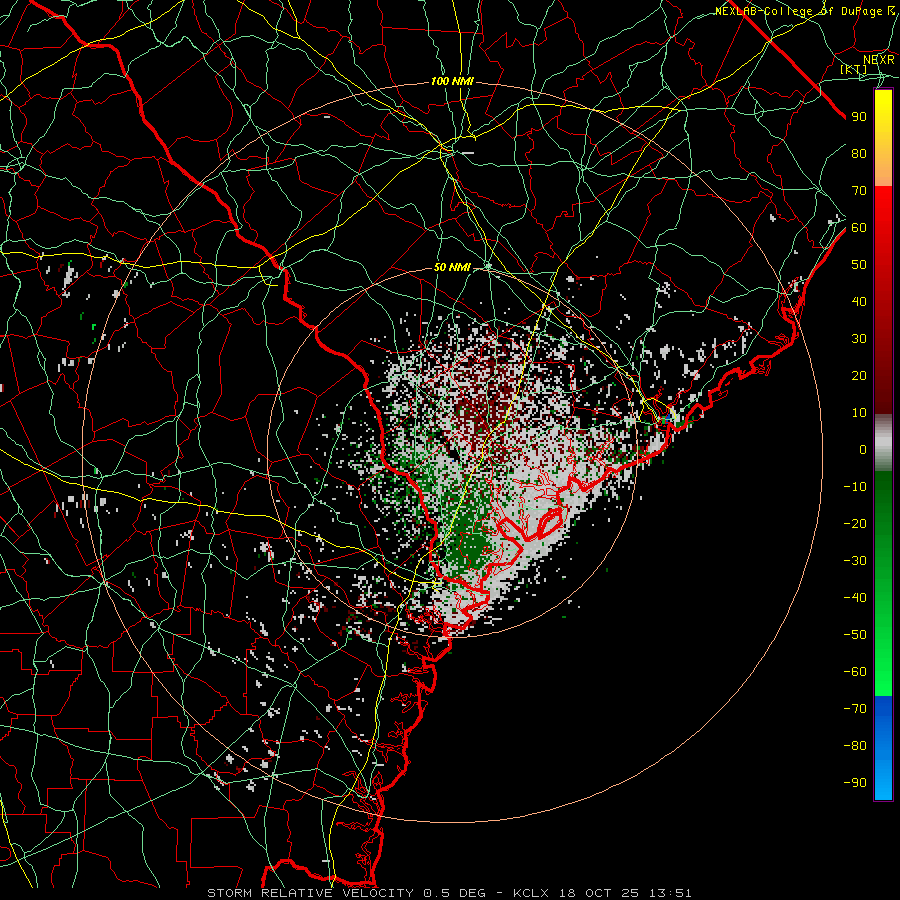Click the [KT] units label
The width and height of the screenshot is (900, 900).
[854, 69]
